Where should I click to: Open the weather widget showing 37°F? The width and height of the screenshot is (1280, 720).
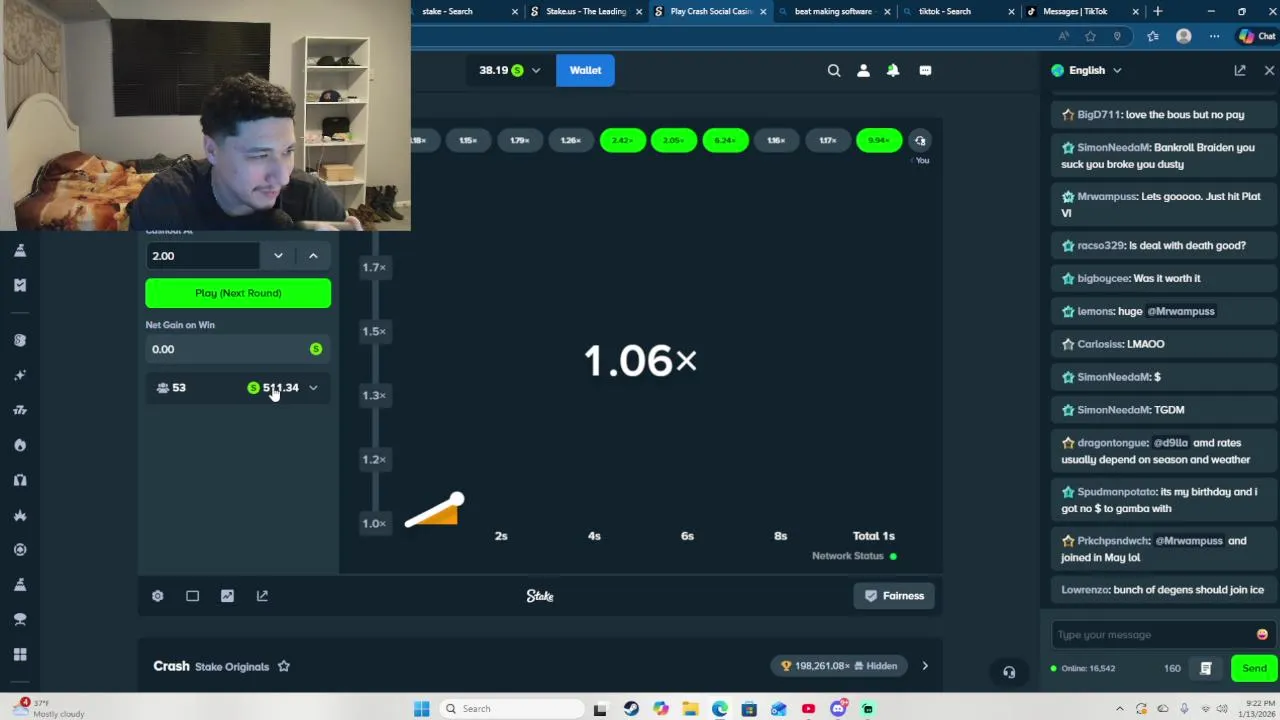[x=50, y=708]
